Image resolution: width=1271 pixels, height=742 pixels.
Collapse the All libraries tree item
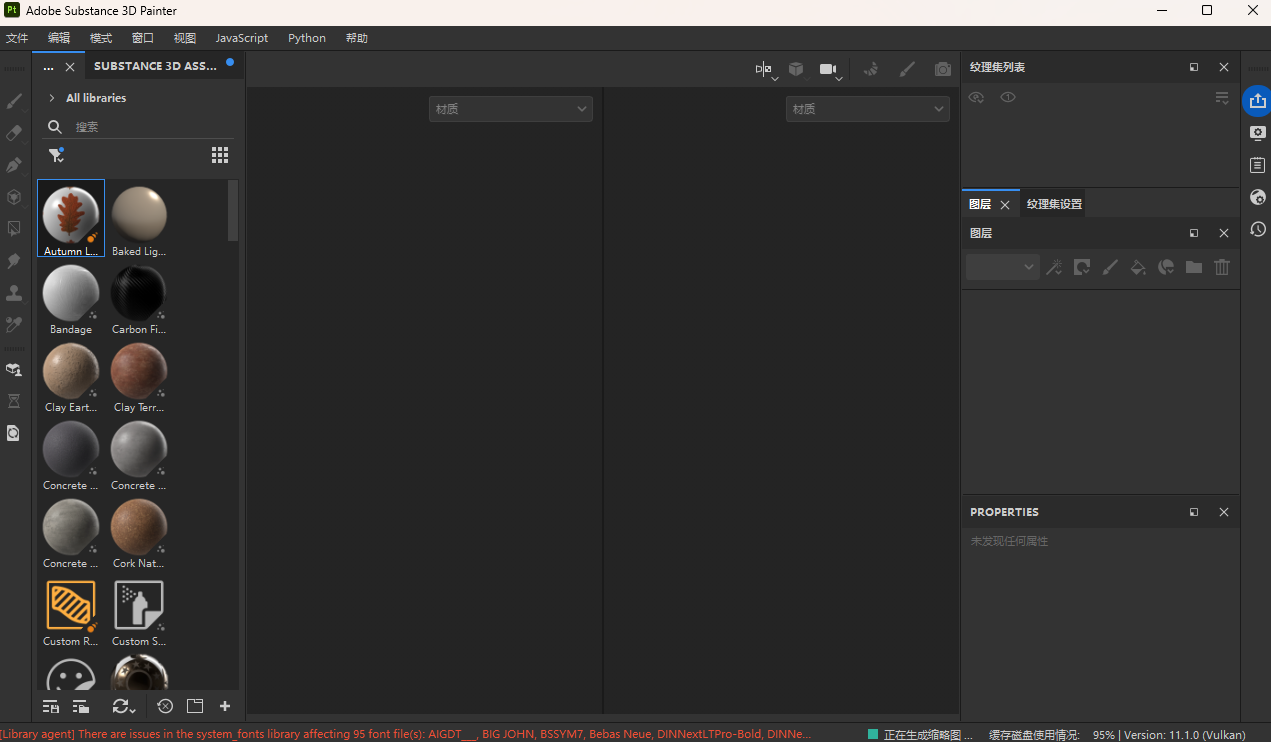point(51,97)
